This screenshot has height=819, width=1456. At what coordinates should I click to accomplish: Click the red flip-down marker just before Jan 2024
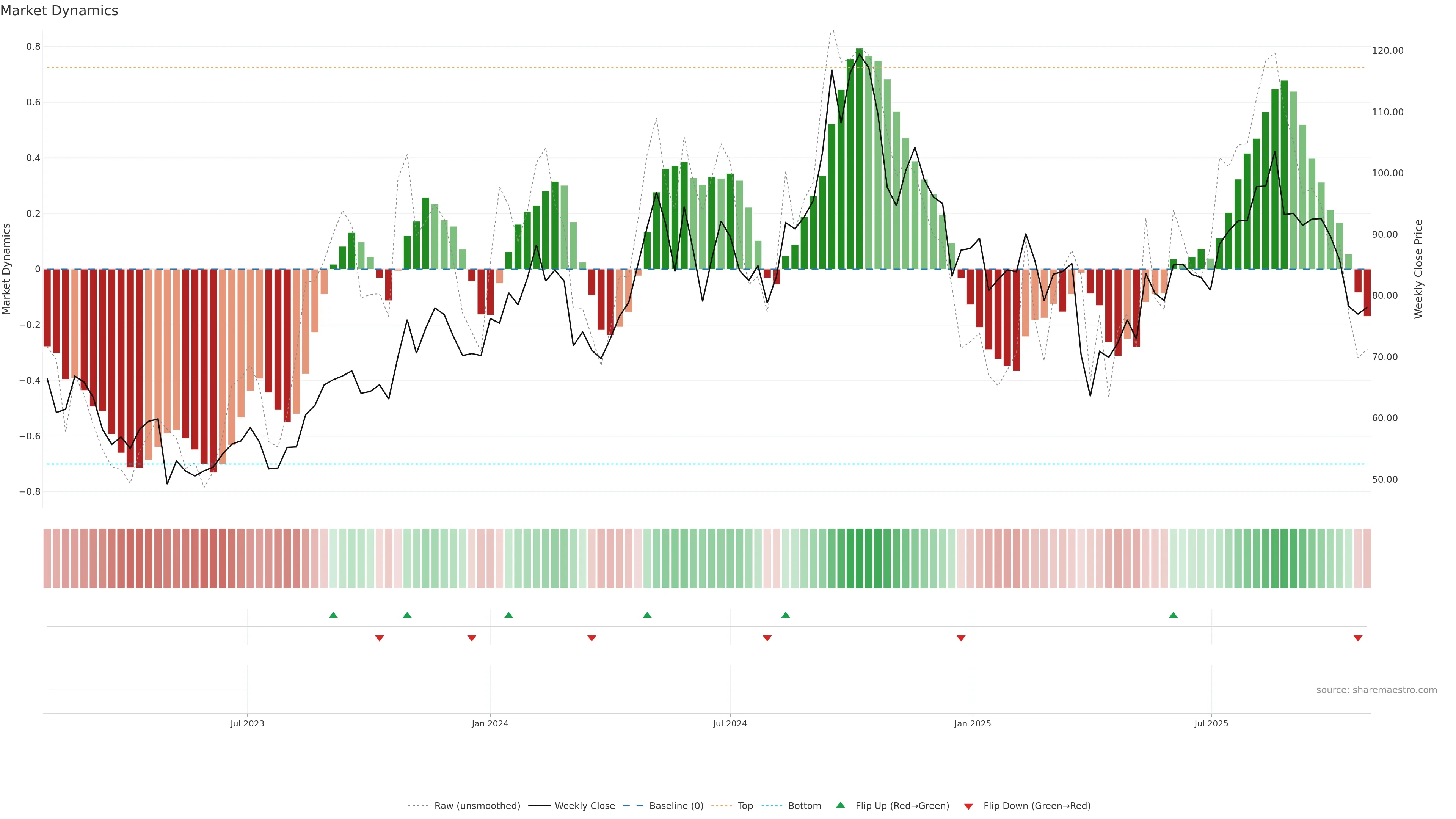[x=471, y=638]
